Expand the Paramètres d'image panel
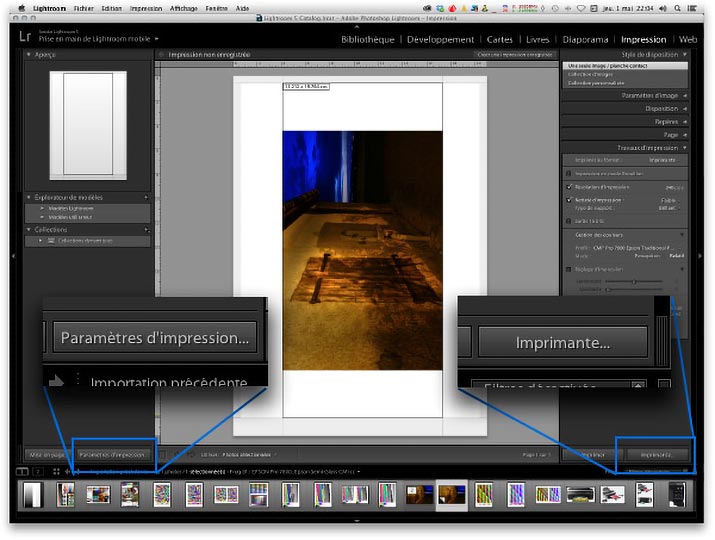 tap(684, 95)
